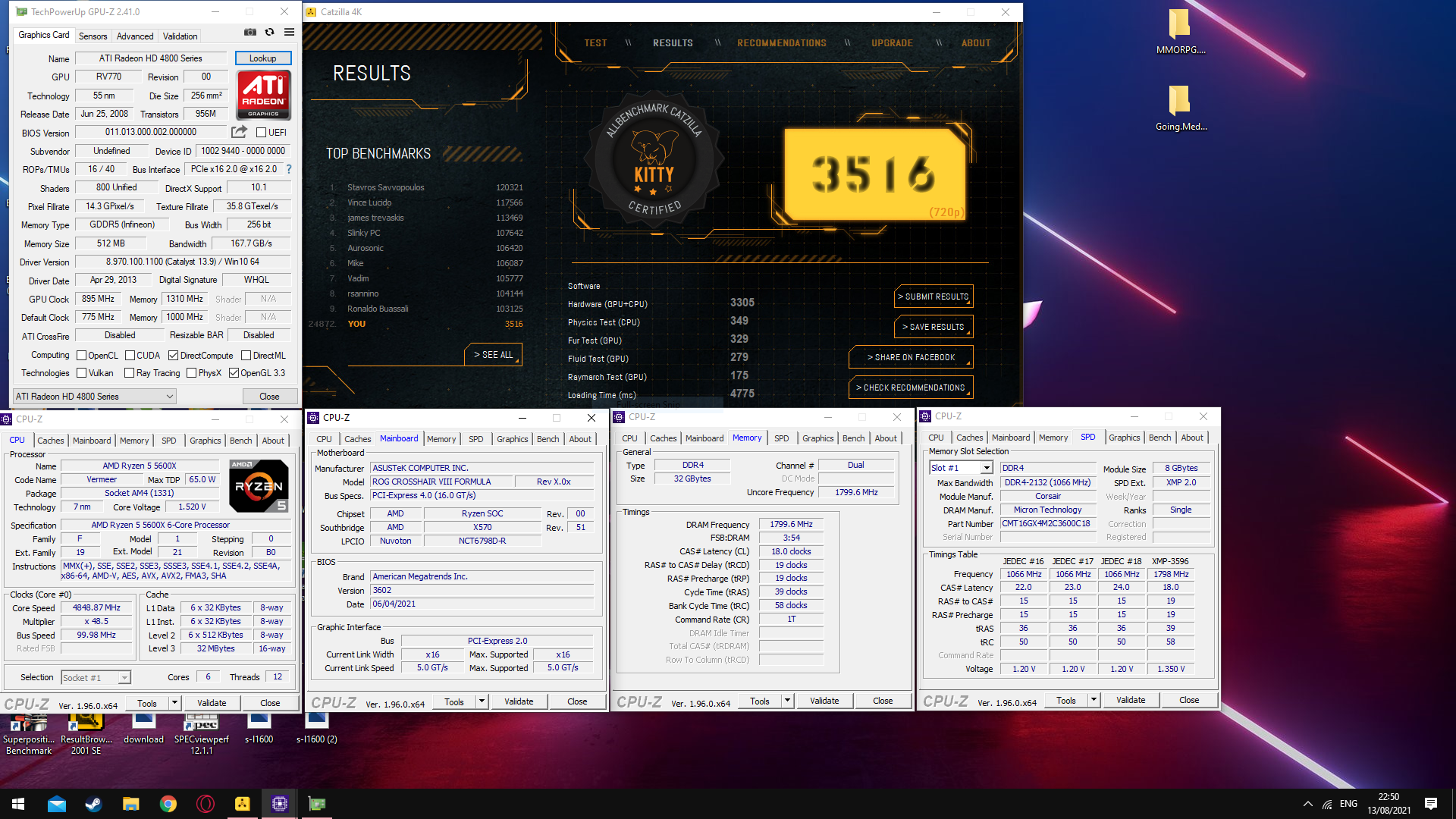The width and height of the screenshot is (1456, 819).
Task: Open GPU-Z hamburger menu
Action: click(x=289, y=33)
